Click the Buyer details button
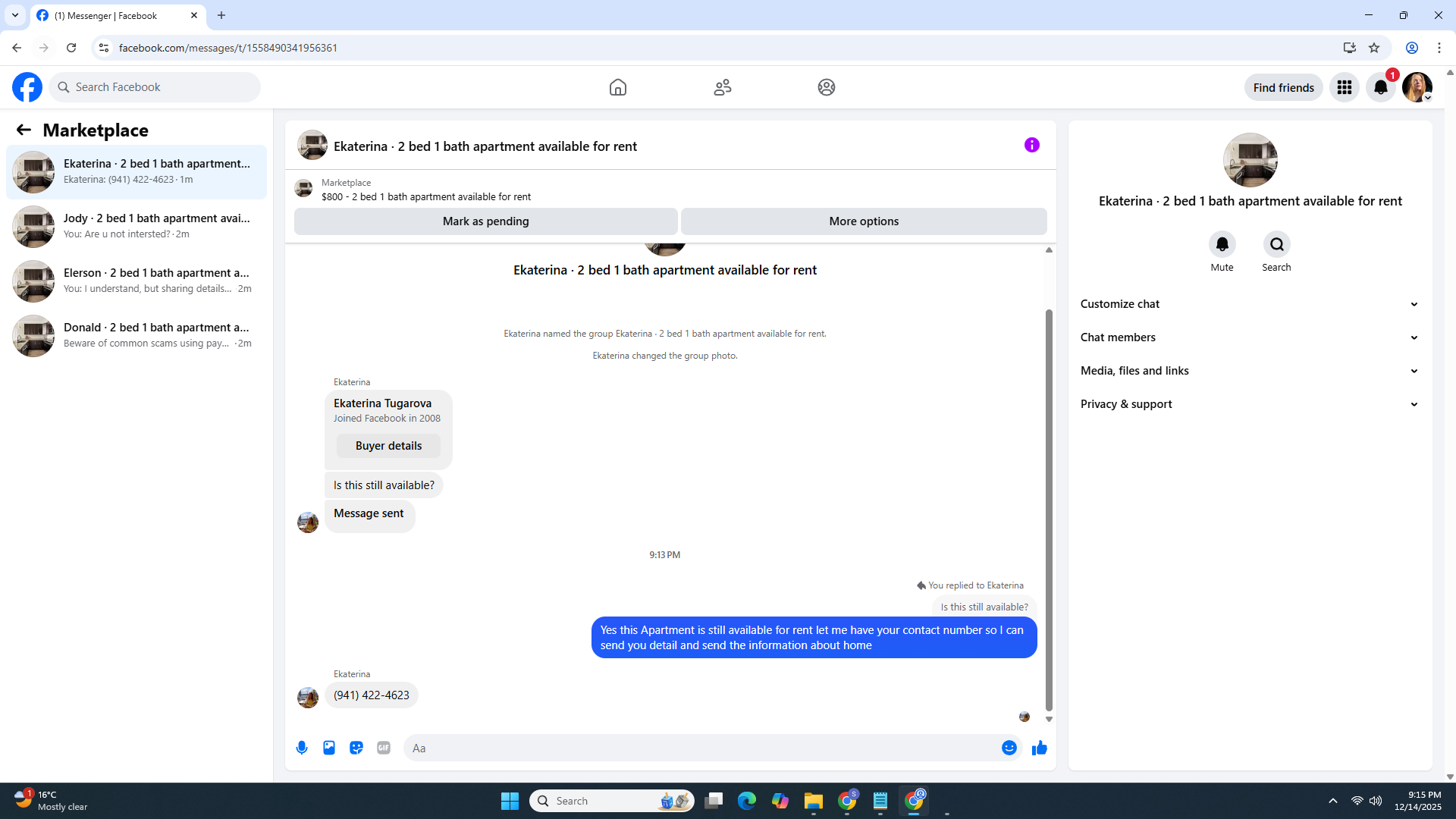The image size is (1456, 819). (x=388, y=446)
